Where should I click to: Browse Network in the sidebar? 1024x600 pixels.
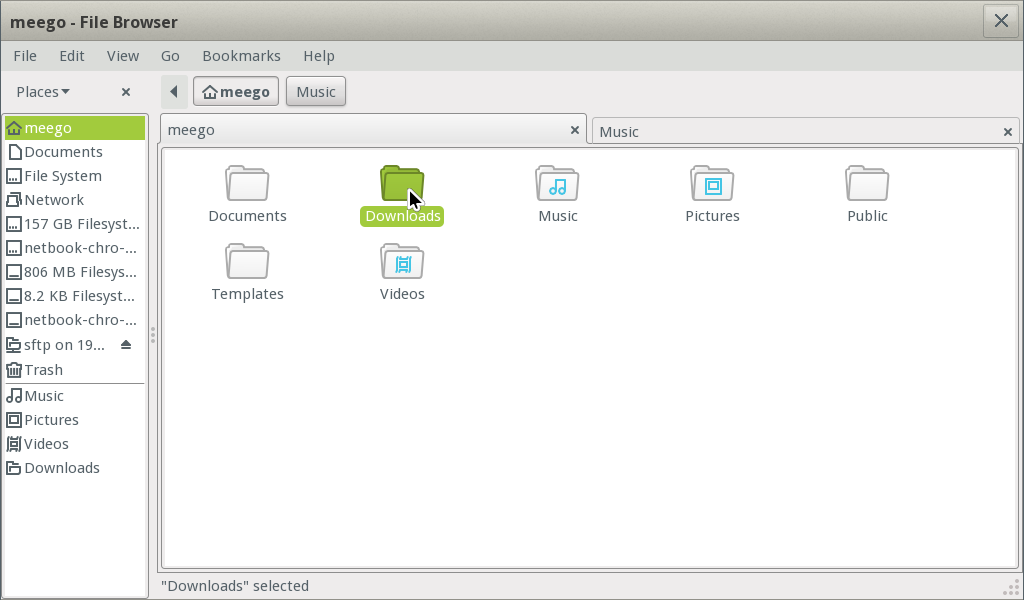(75, 200)
